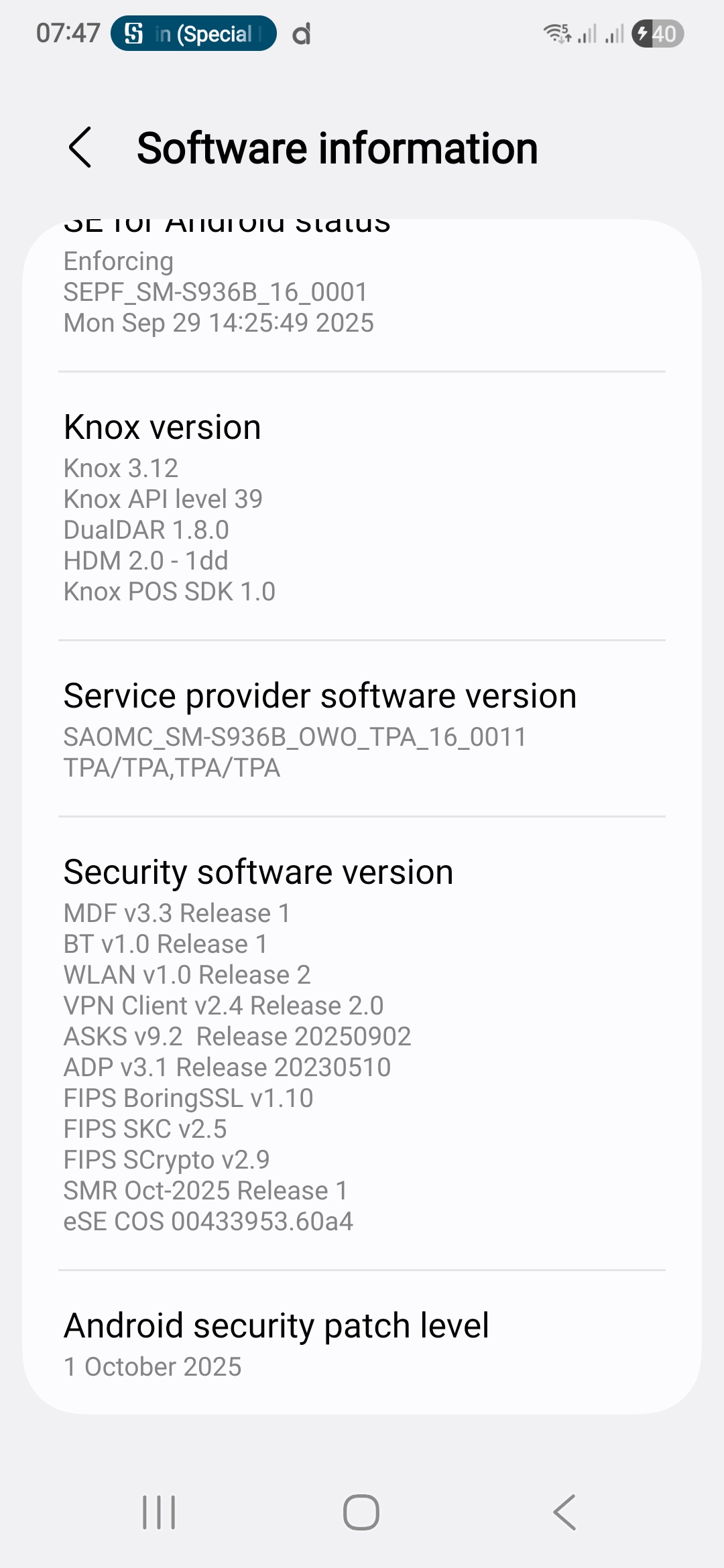Image resolution: width=724 pixels, height=1568 pixels.
Task: Tap the clock showing 07:47
Action: click(68, 34)
